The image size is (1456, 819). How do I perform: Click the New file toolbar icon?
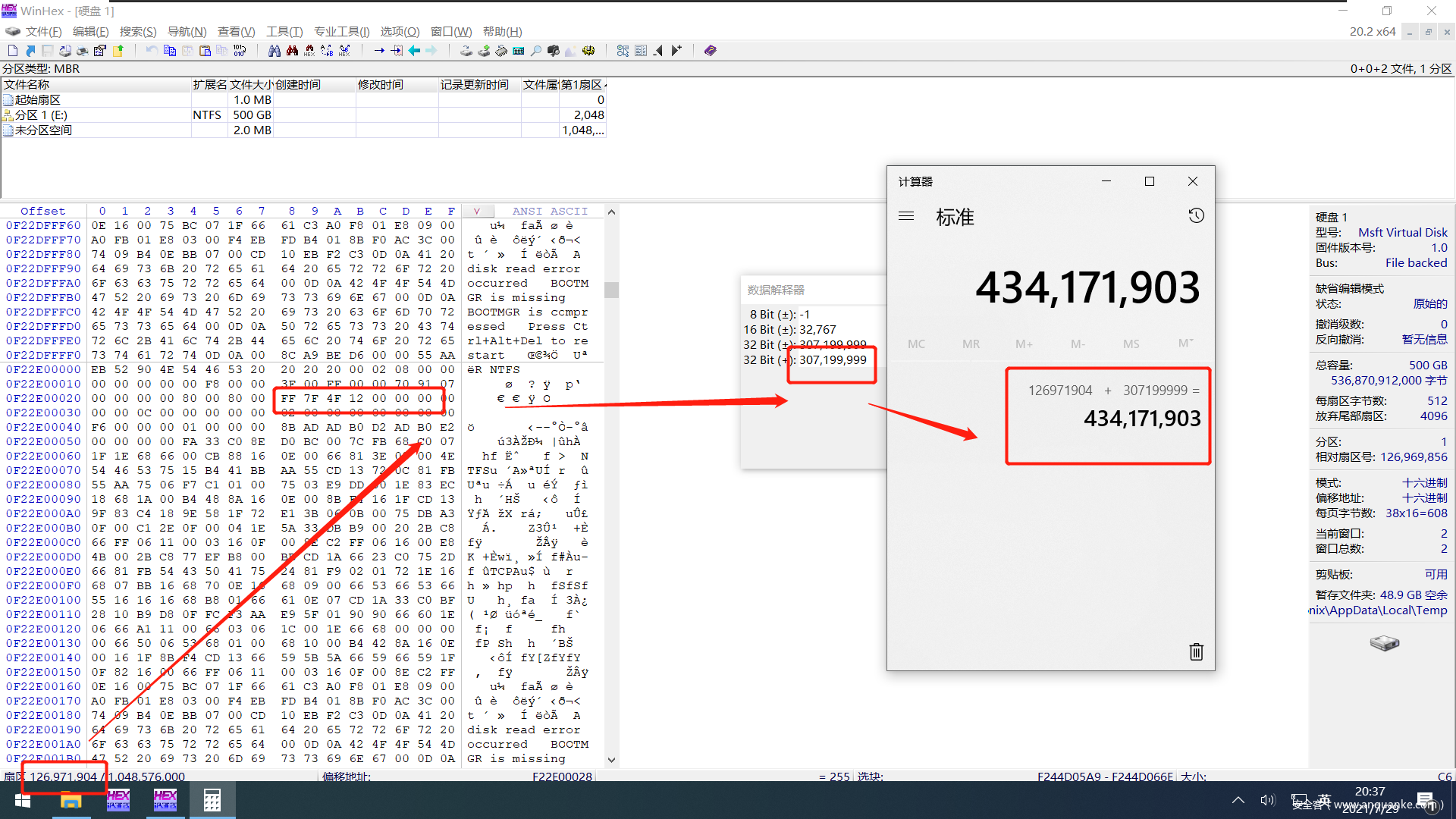point(13,51)
